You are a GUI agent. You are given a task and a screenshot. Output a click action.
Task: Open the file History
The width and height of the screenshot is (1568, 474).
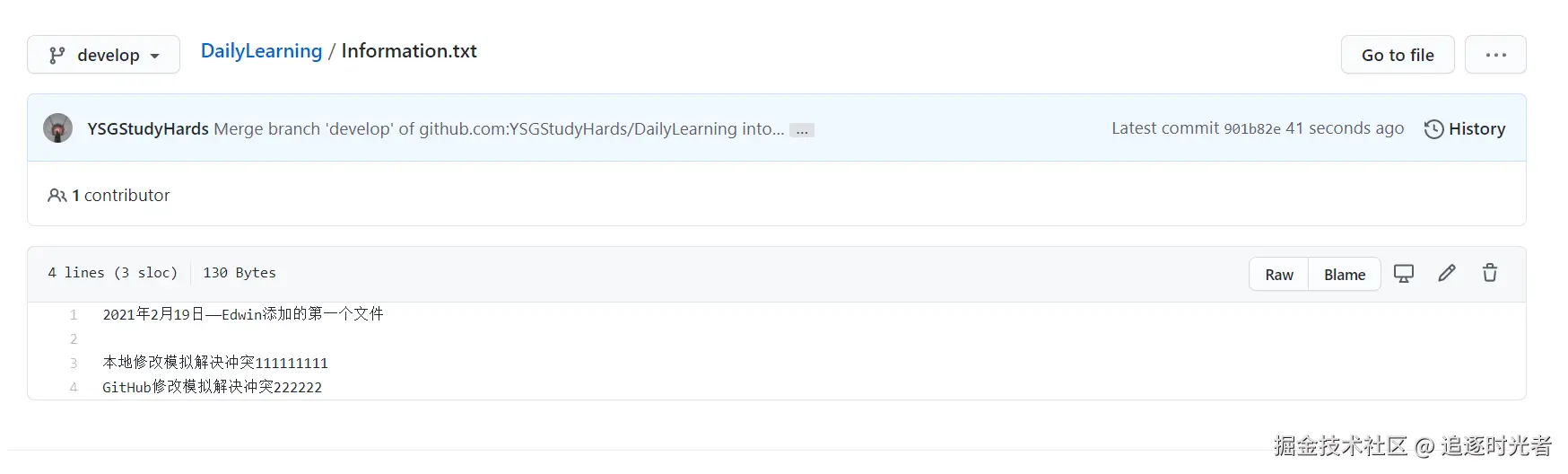click(1465, 128)
